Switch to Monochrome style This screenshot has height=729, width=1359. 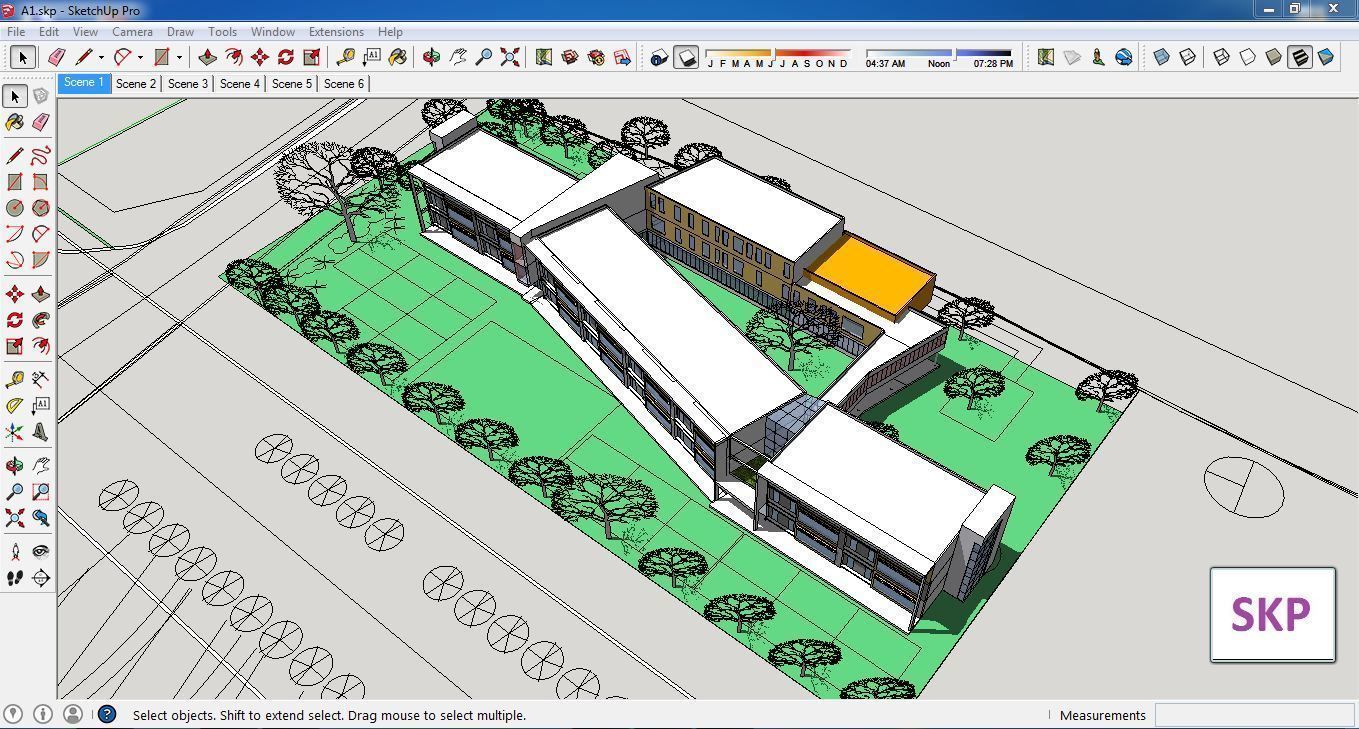coord(1326,57)
